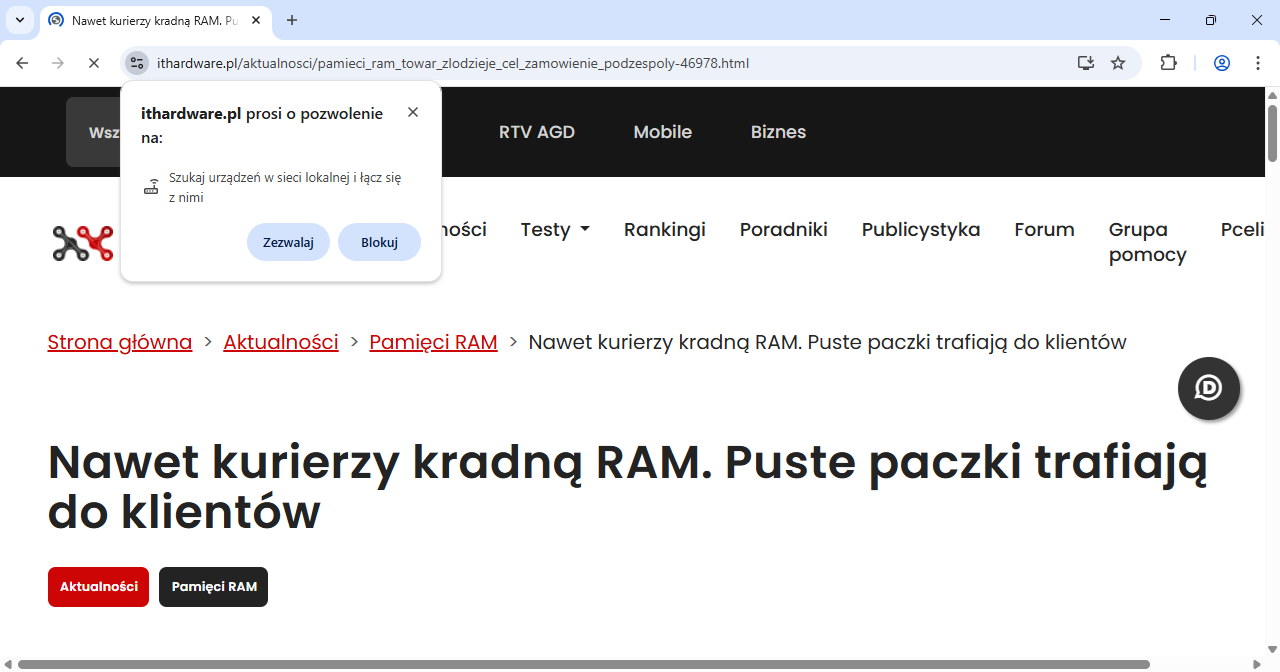
Task: Open the Strona główna breadcrumb link
Action: (x=120, y=342)
